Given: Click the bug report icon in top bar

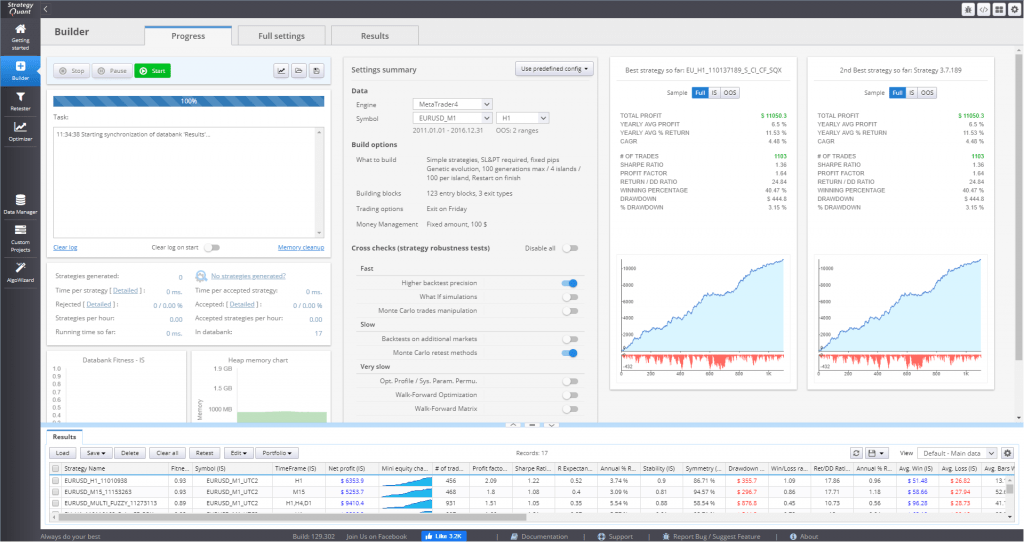Looking at the screenshot, I should tap(967, 9).
